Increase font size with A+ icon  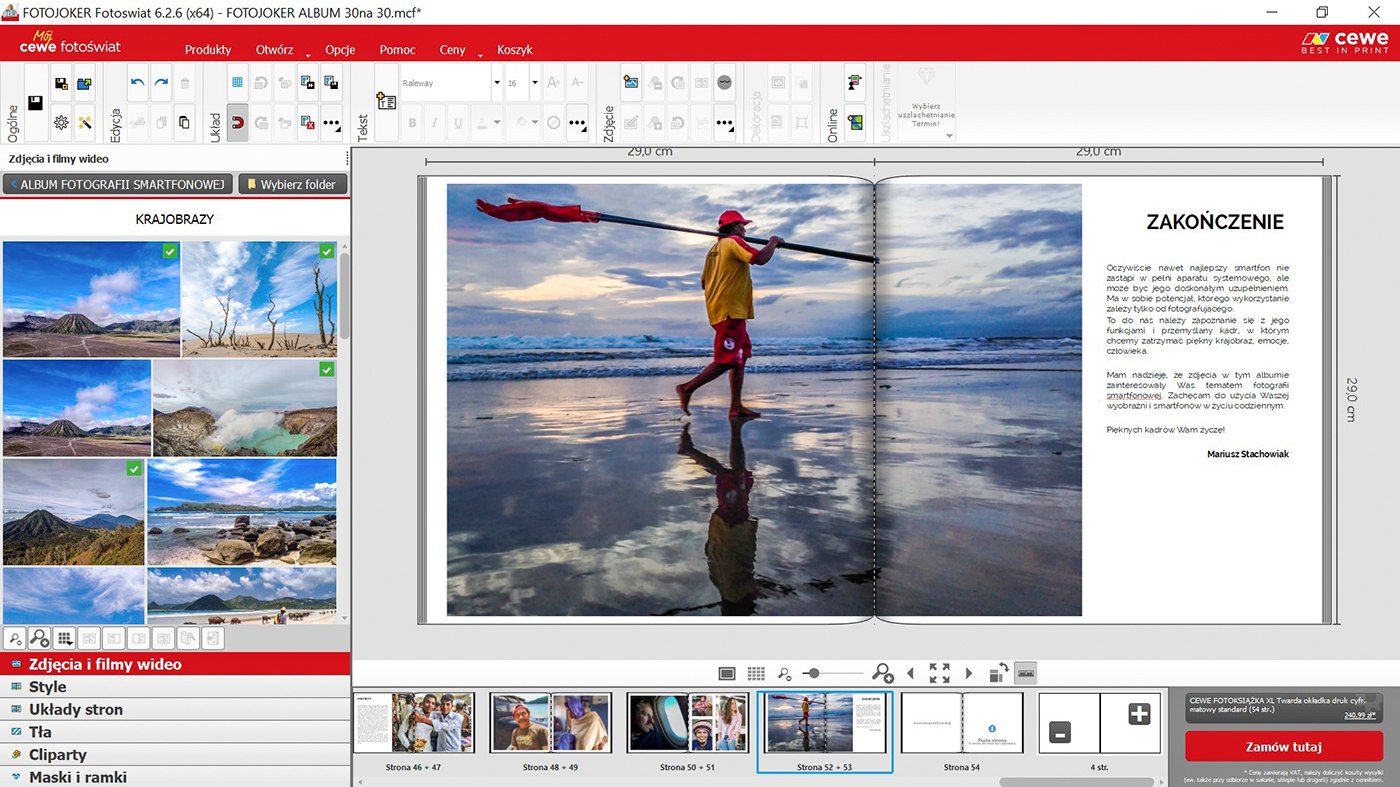click(554, 83)
